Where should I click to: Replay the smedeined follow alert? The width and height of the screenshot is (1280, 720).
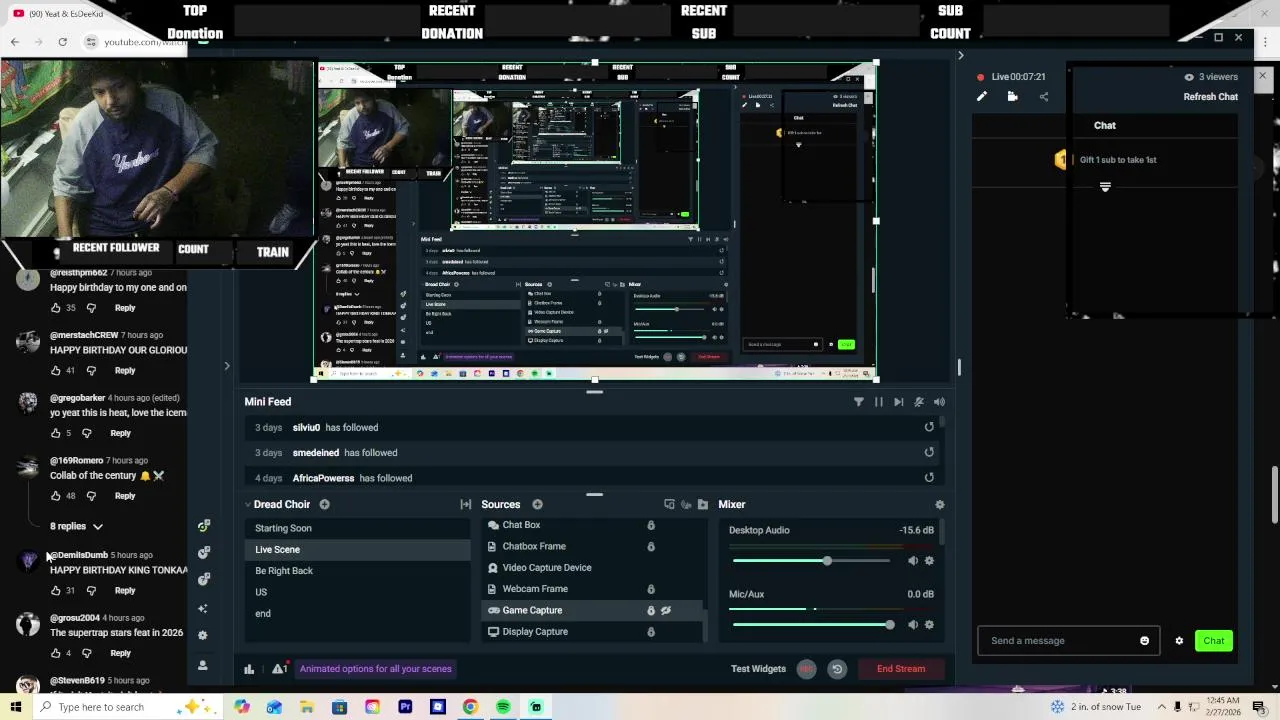point(929,452)
